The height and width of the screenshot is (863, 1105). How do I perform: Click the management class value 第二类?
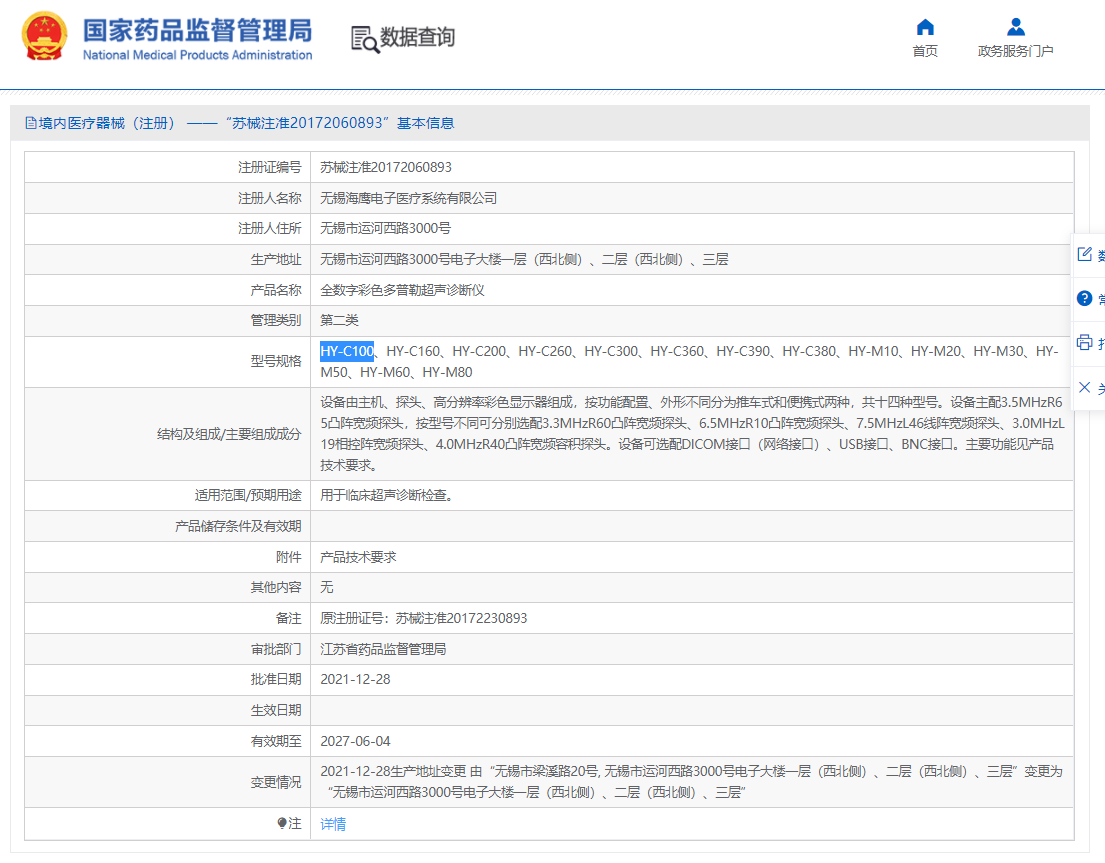coord(339,320)
